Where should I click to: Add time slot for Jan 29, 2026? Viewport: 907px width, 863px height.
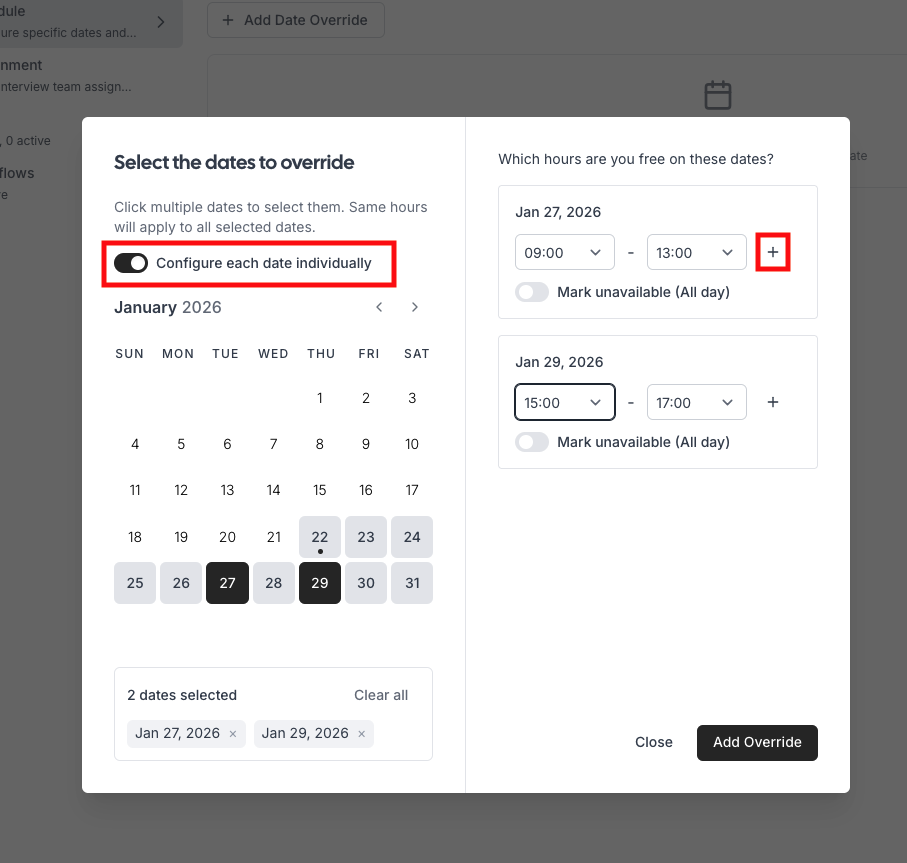(773, 402)
